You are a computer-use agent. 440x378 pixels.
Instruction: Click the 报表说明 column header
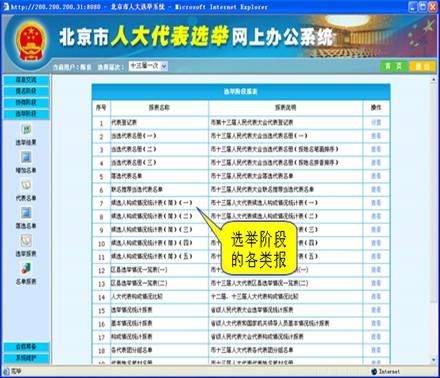click(x=286, y=108)
